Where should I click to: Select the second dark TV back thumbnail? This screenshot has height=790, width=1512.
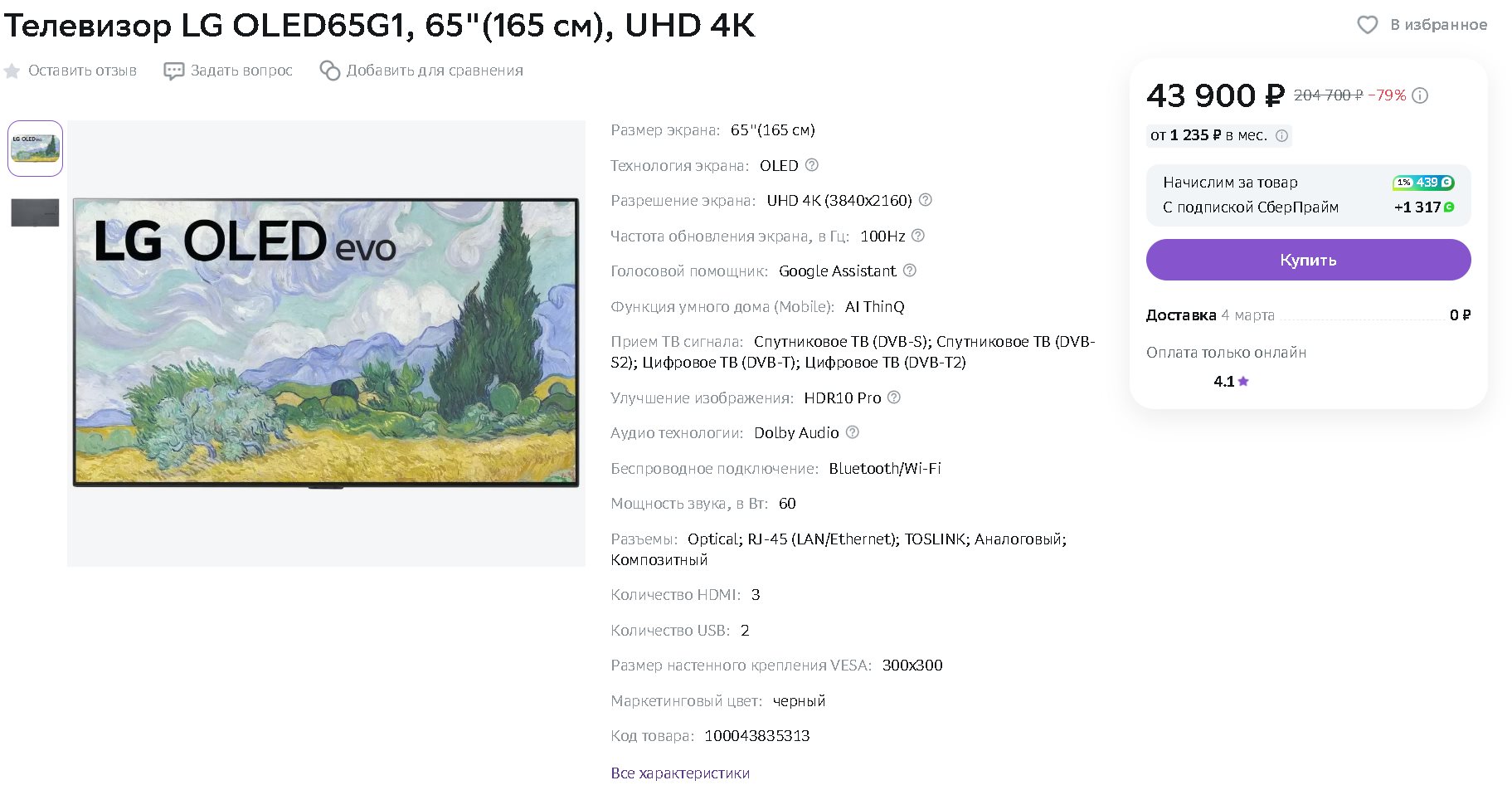[x=35, y=212]
